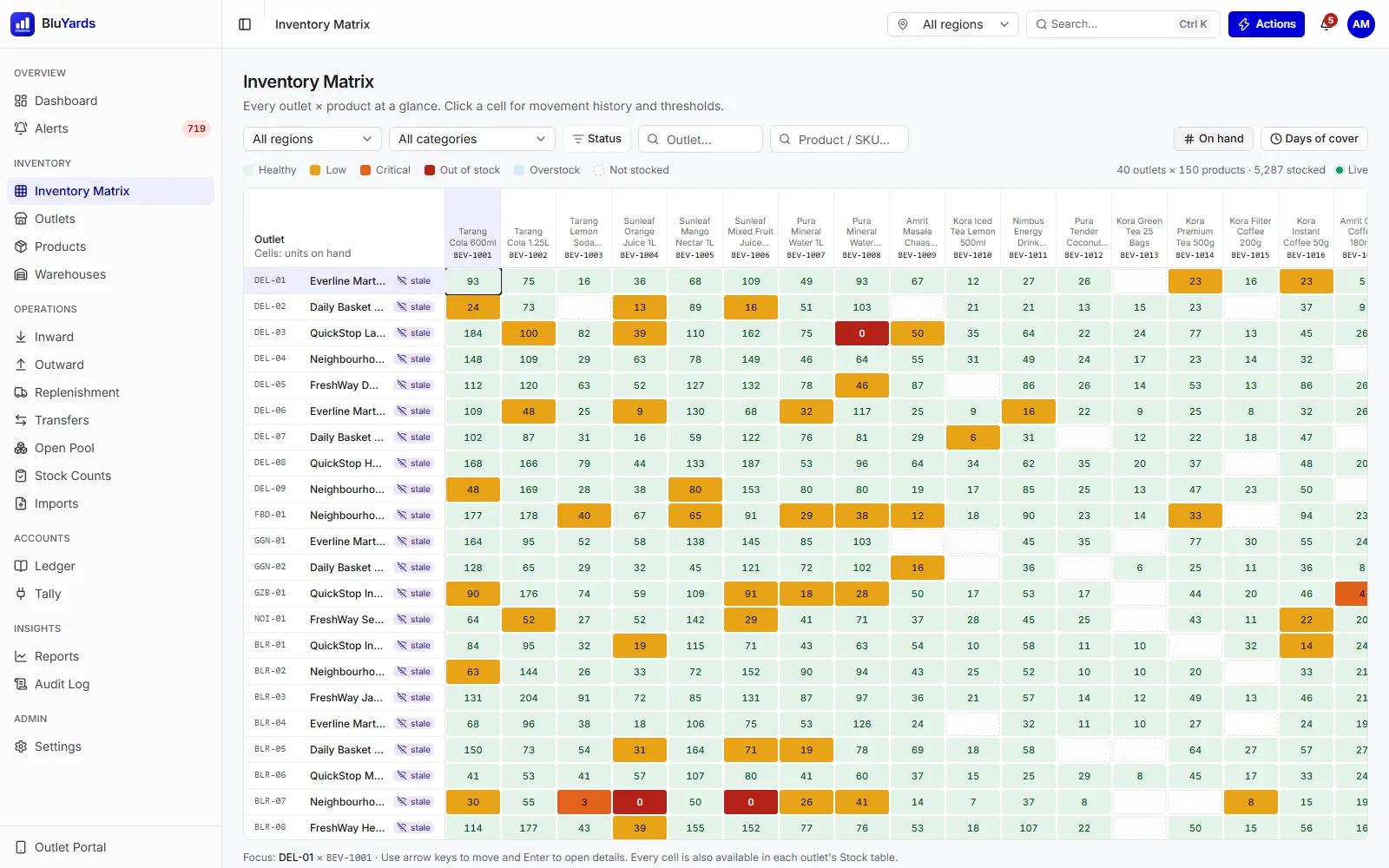The image size is (1389, 868).
Task: Click the Critical legend swatch
Action: tap(365, 170)
